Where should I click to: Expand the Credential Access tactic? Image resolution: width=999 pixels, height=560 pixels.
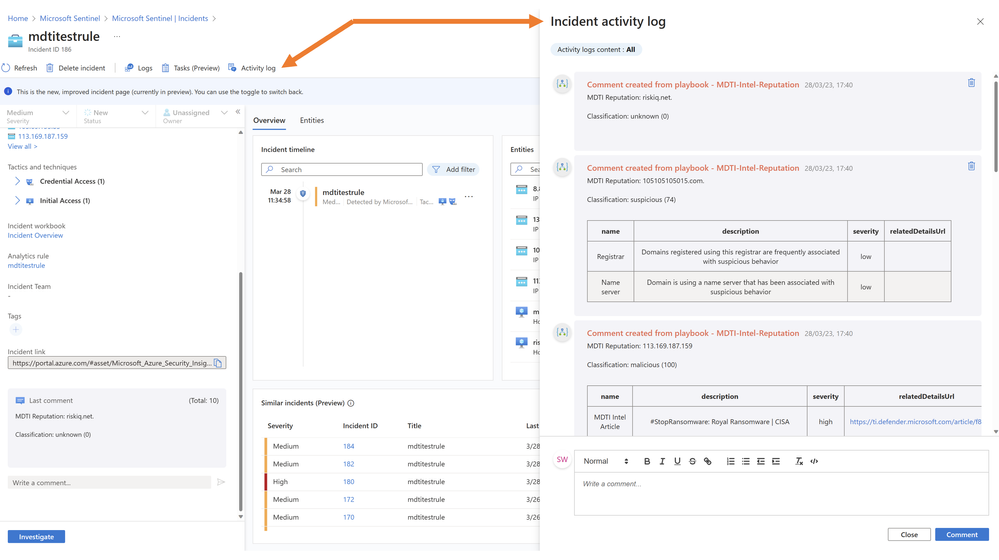[17, 182]
